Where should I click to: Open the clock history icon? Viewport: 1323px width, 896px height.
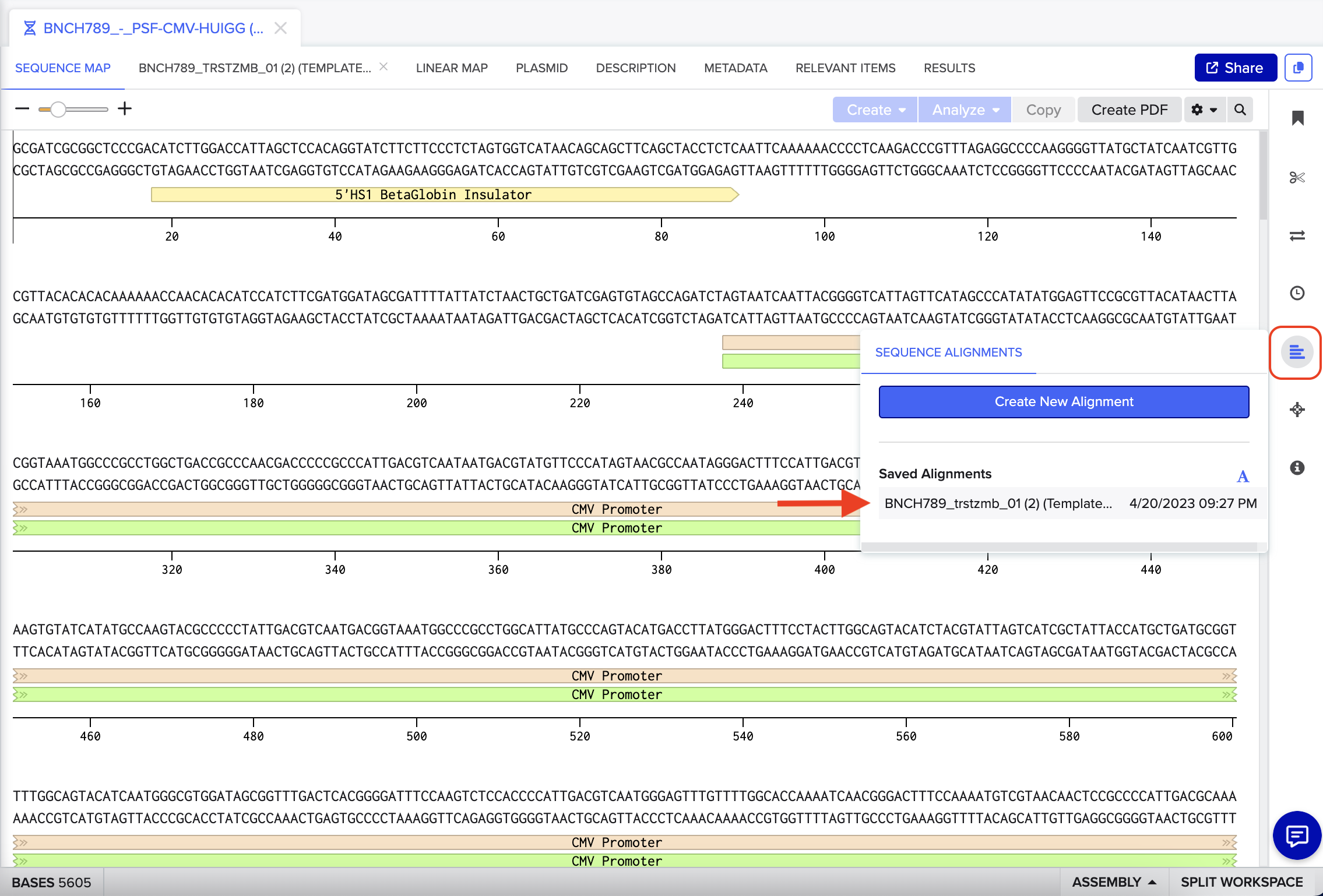coord(1297,293)
